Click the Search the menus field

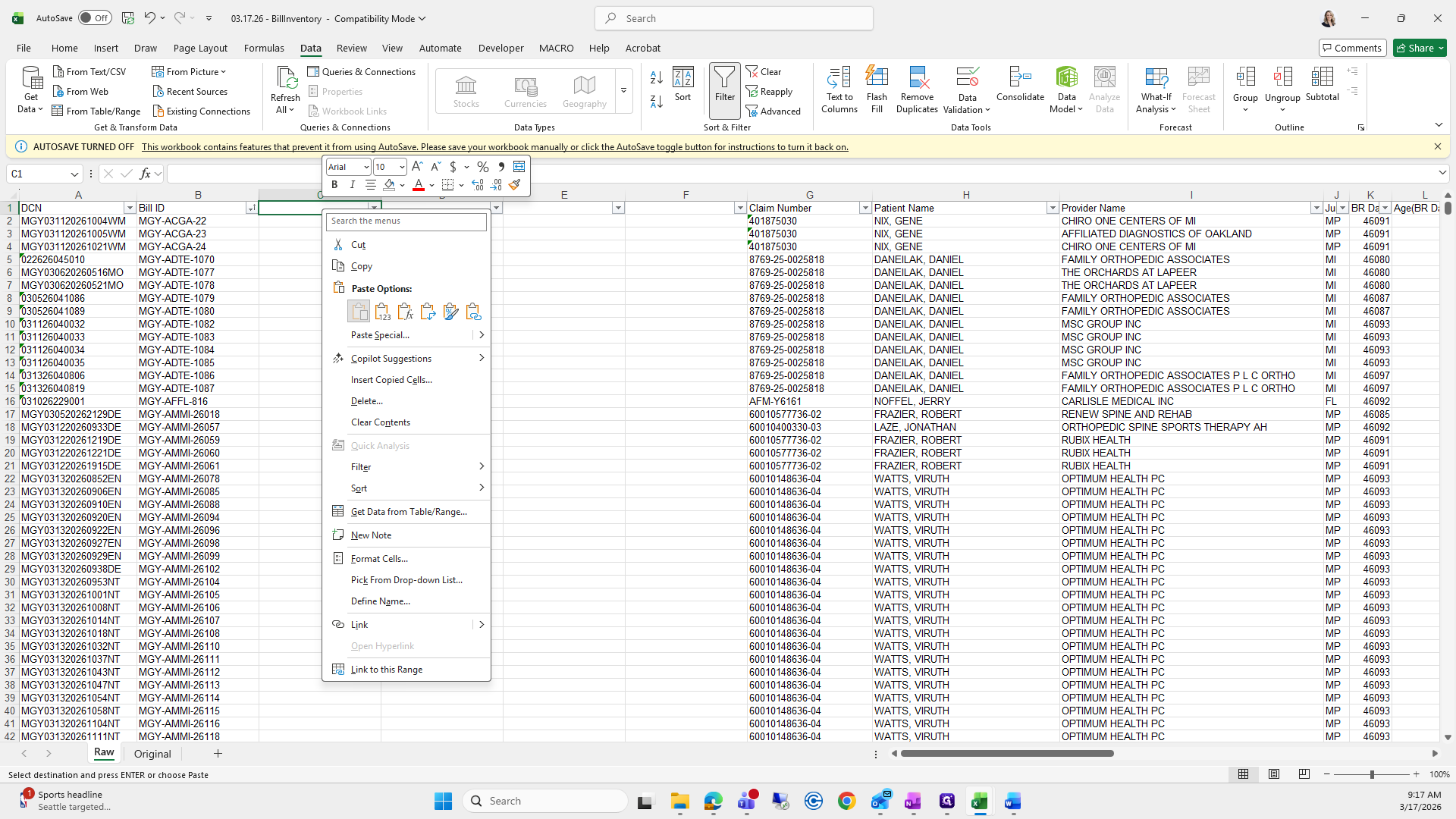point(406,221)
